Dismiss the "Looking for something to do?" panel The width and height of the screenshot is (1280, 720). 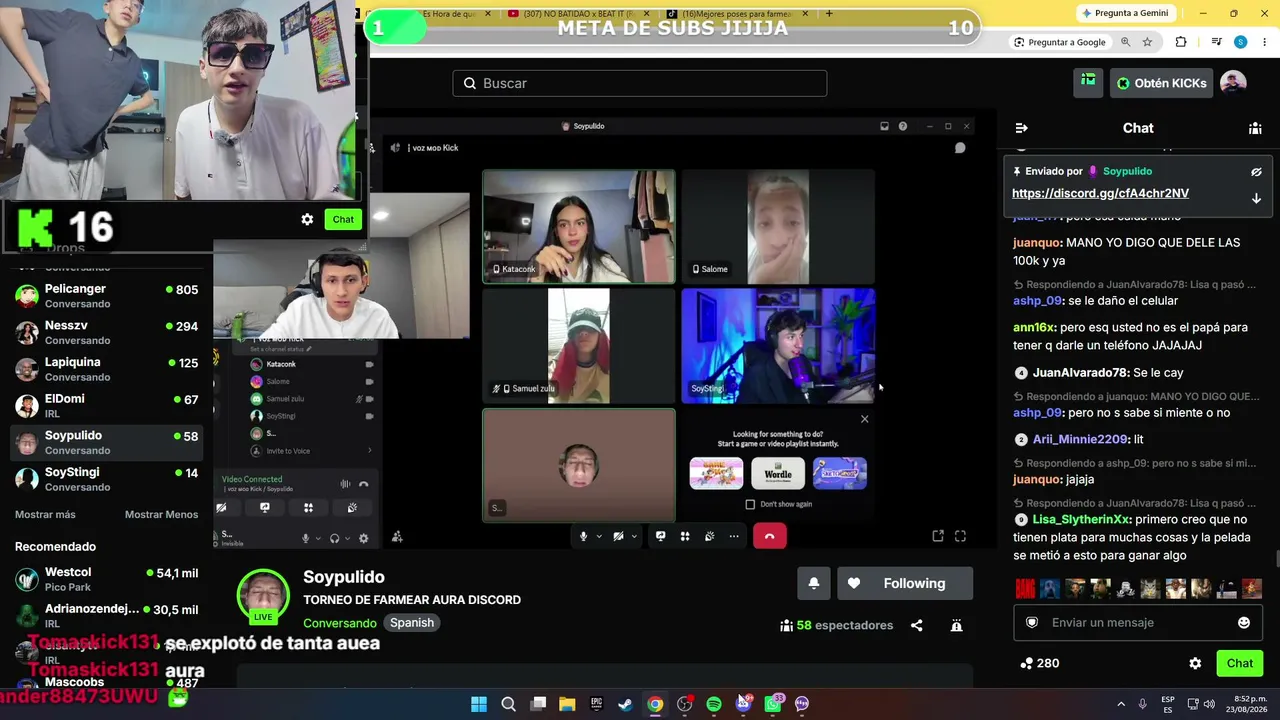865,419
